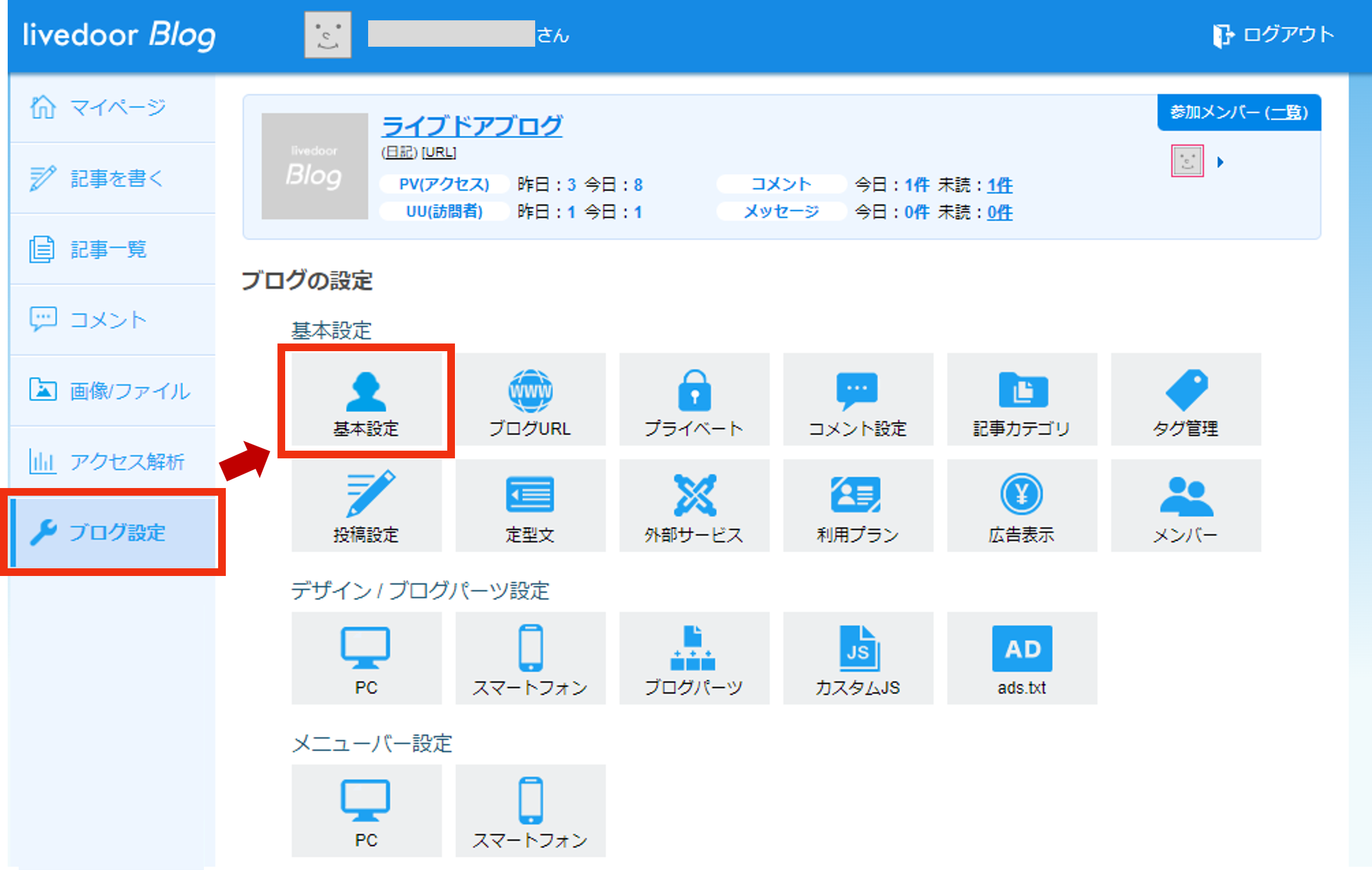
Task: Click the gray livedoor Blog thumbnail
Action: pos(314,166)
